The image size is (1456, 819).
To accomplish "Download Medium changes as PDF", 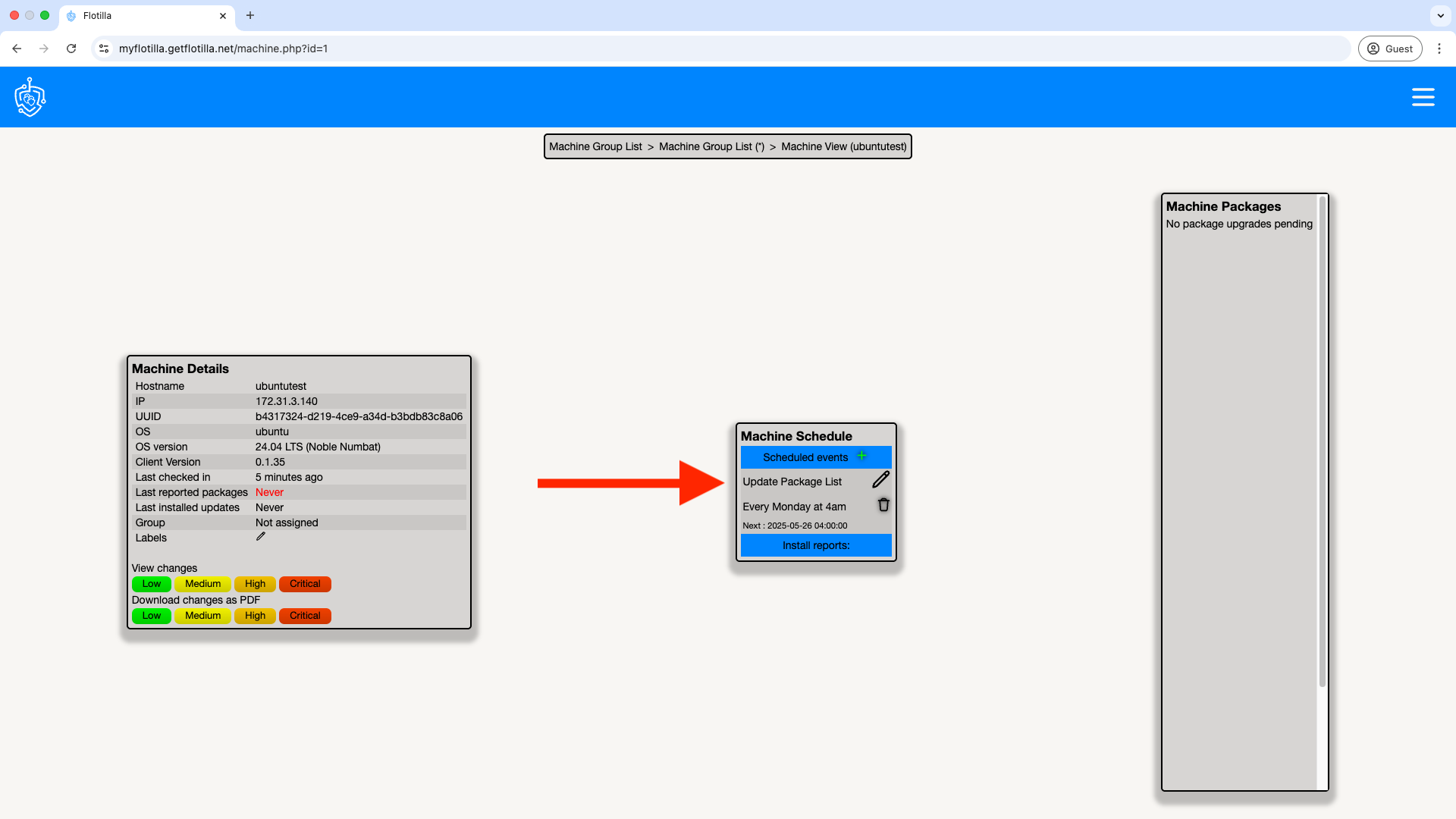I will click(202, 616).
